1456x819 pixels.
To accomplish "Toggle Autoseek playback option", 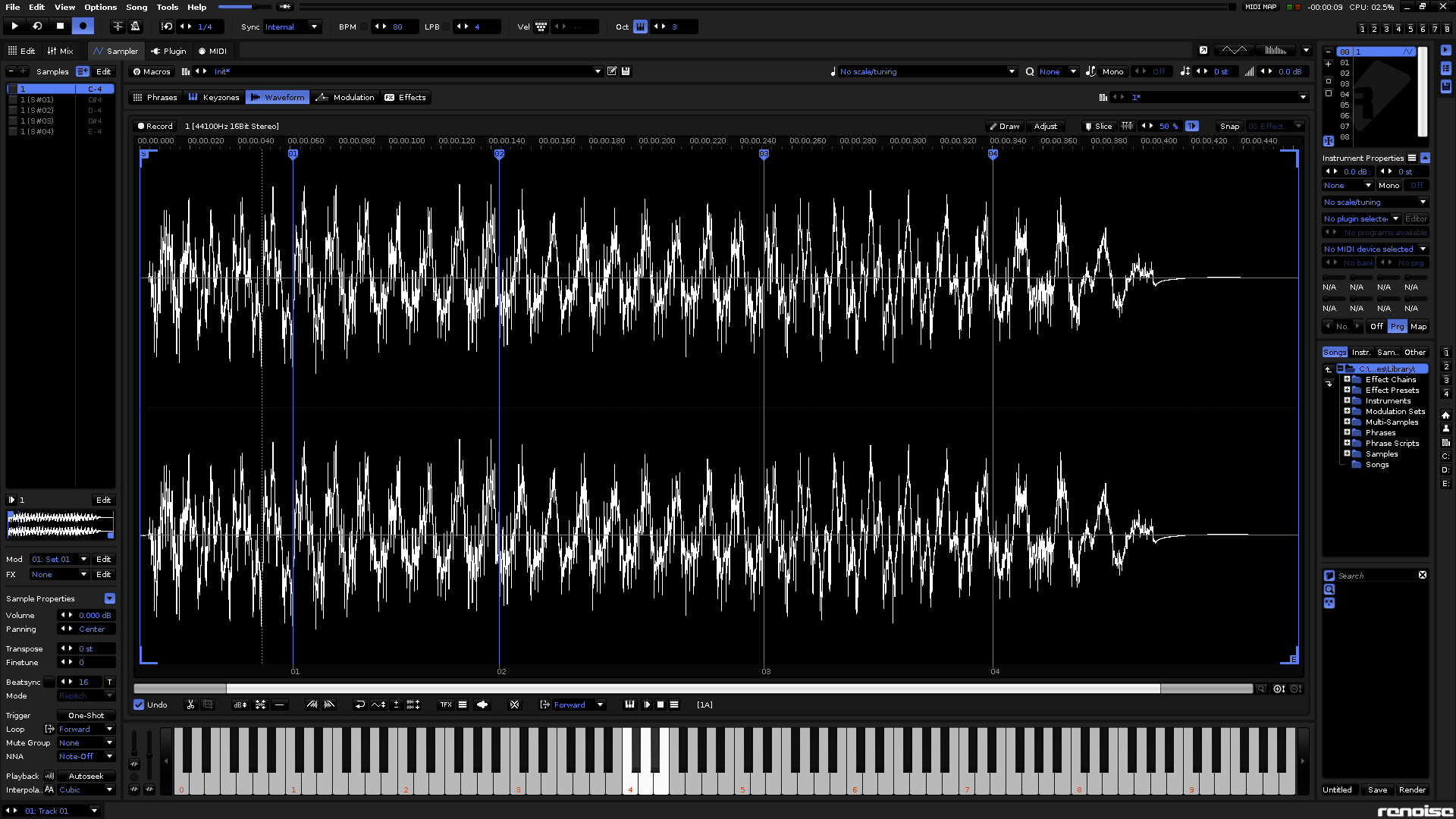I will [x=86, y=776].
